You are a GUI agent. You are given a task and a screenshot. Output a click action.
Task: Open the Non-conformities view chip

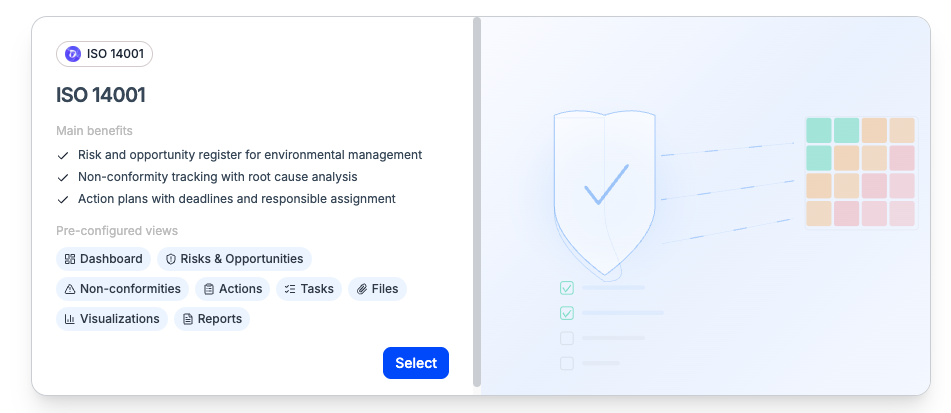pos(123,289)
